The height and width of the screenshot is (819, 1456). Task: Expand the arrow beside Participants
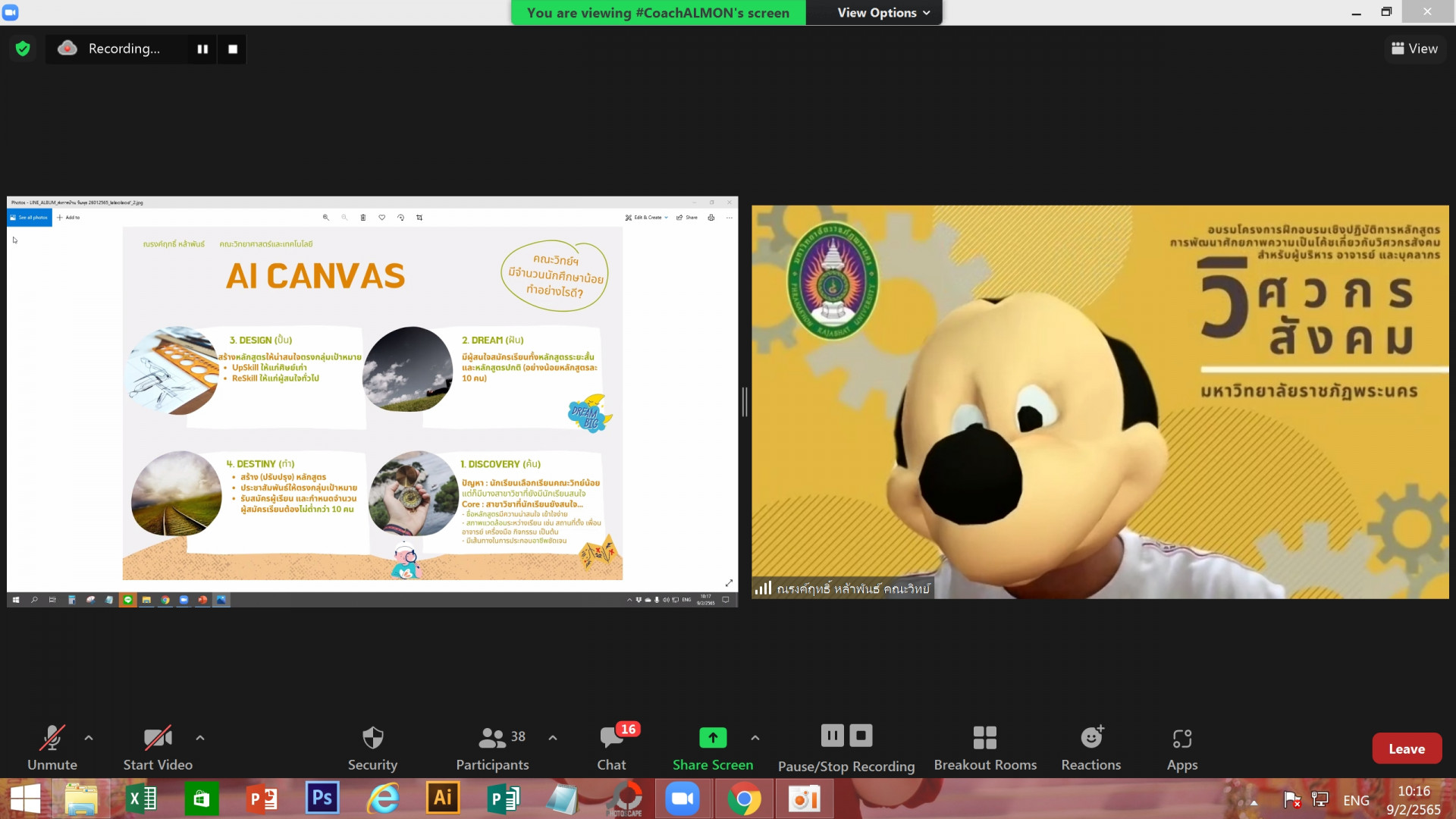pyautogui.click(x=553, y=737)
